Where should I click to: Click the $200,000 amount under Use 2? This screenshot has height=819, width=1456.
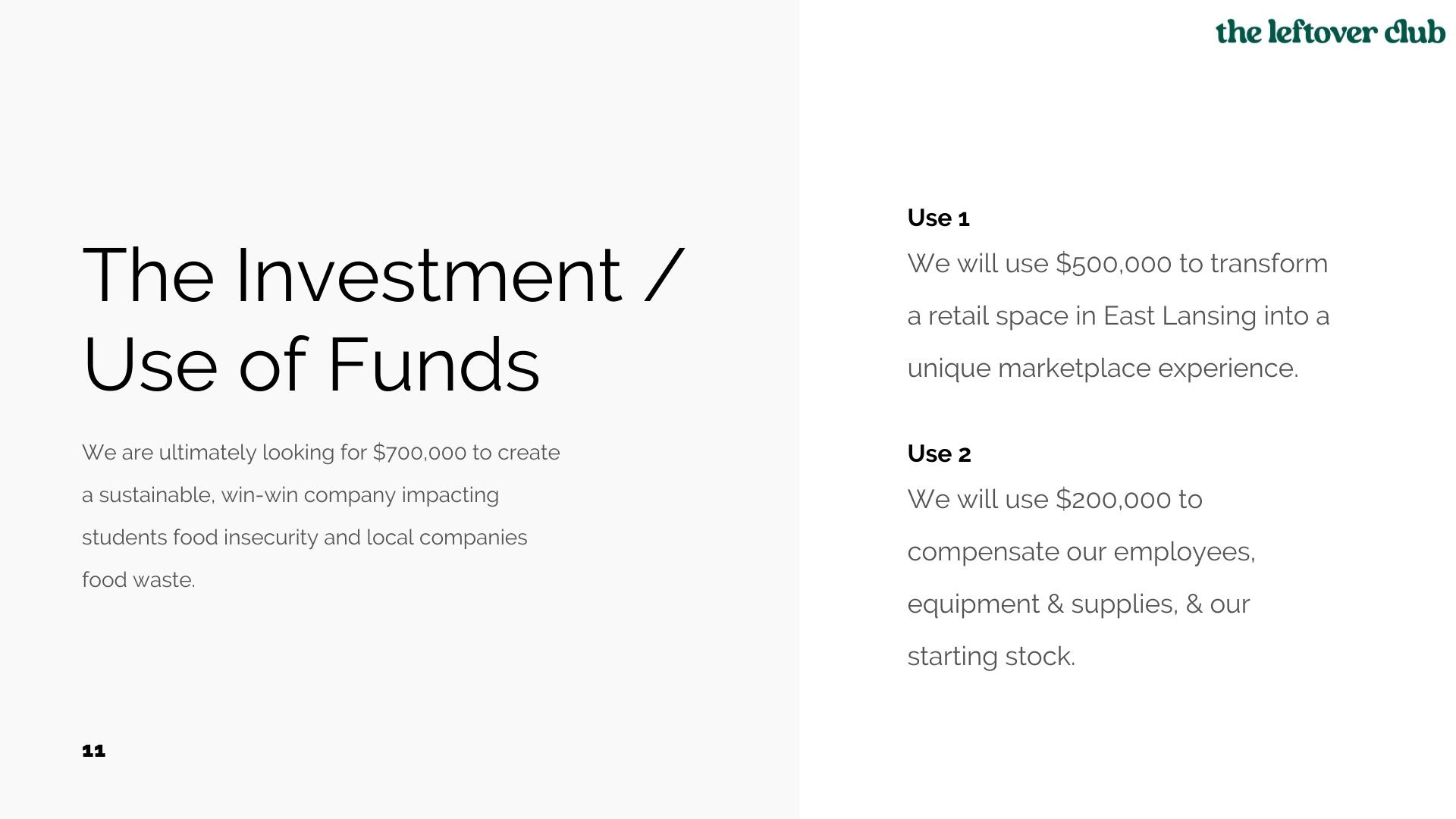(x=1113, y=500)
